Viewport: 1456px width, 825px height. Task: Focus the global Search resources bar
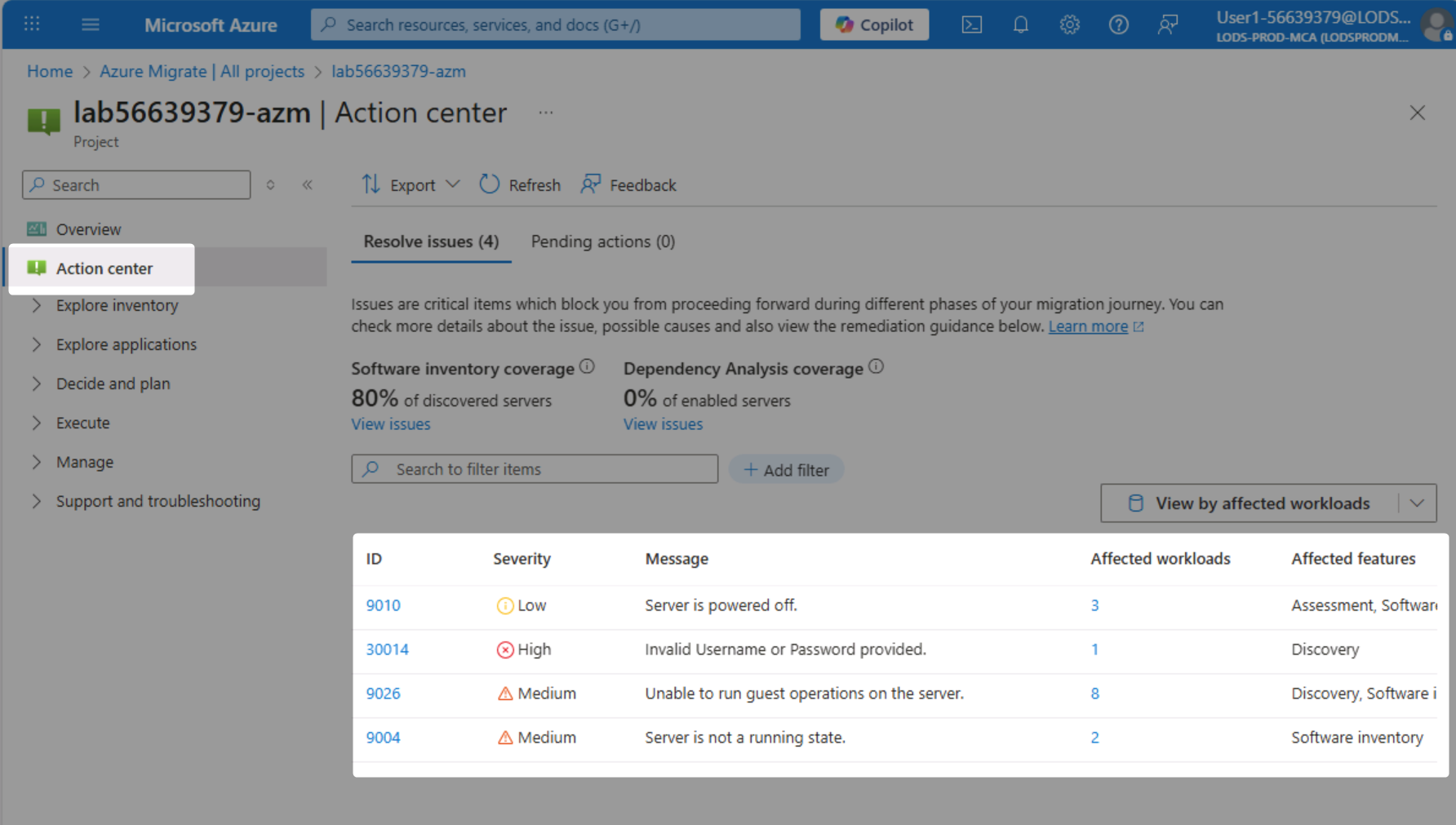555,24
